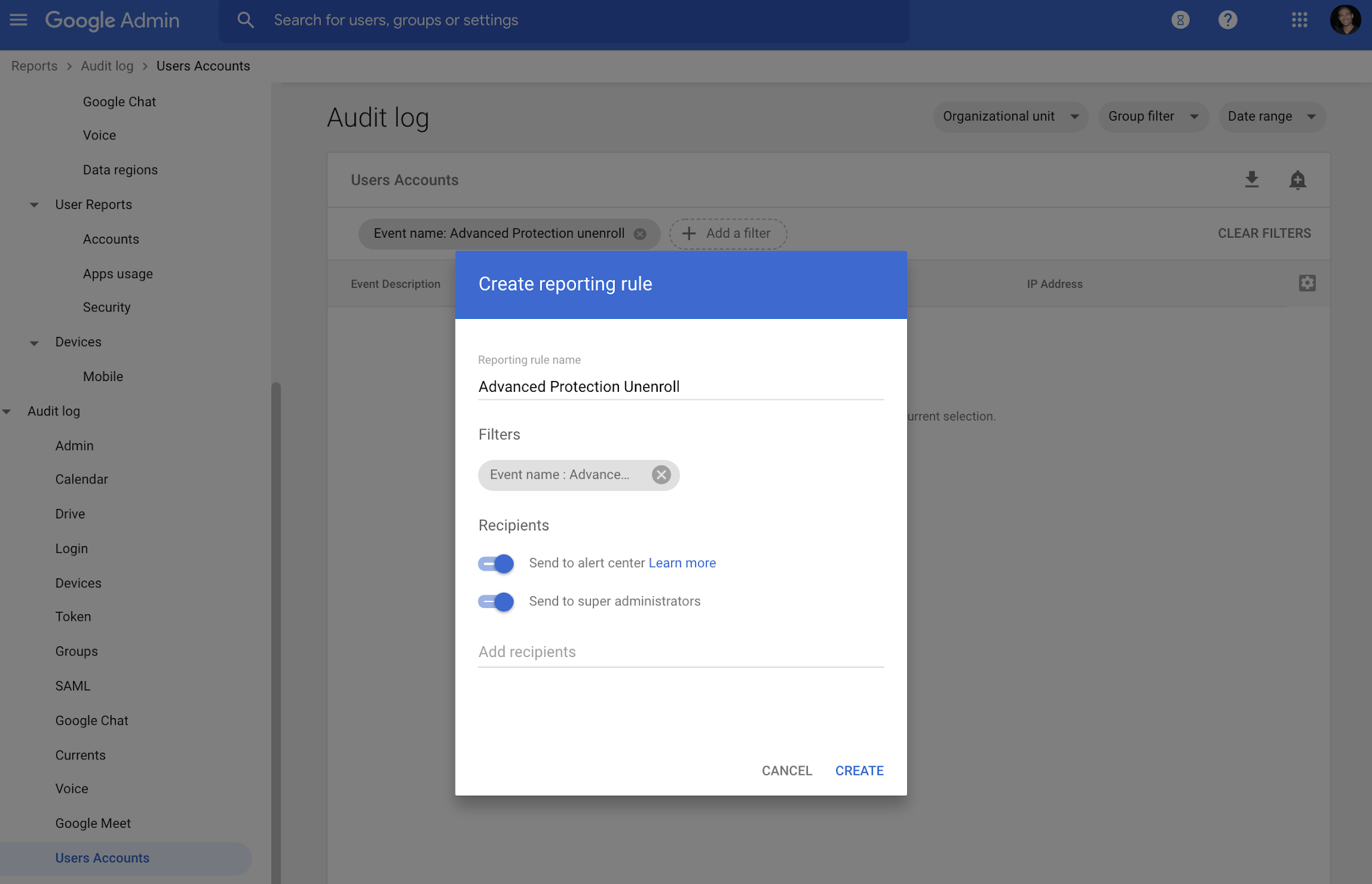Navigate to Reports via breadcrumb
The height and width of the screenshot is (884, 1372).
pos(33,66)
